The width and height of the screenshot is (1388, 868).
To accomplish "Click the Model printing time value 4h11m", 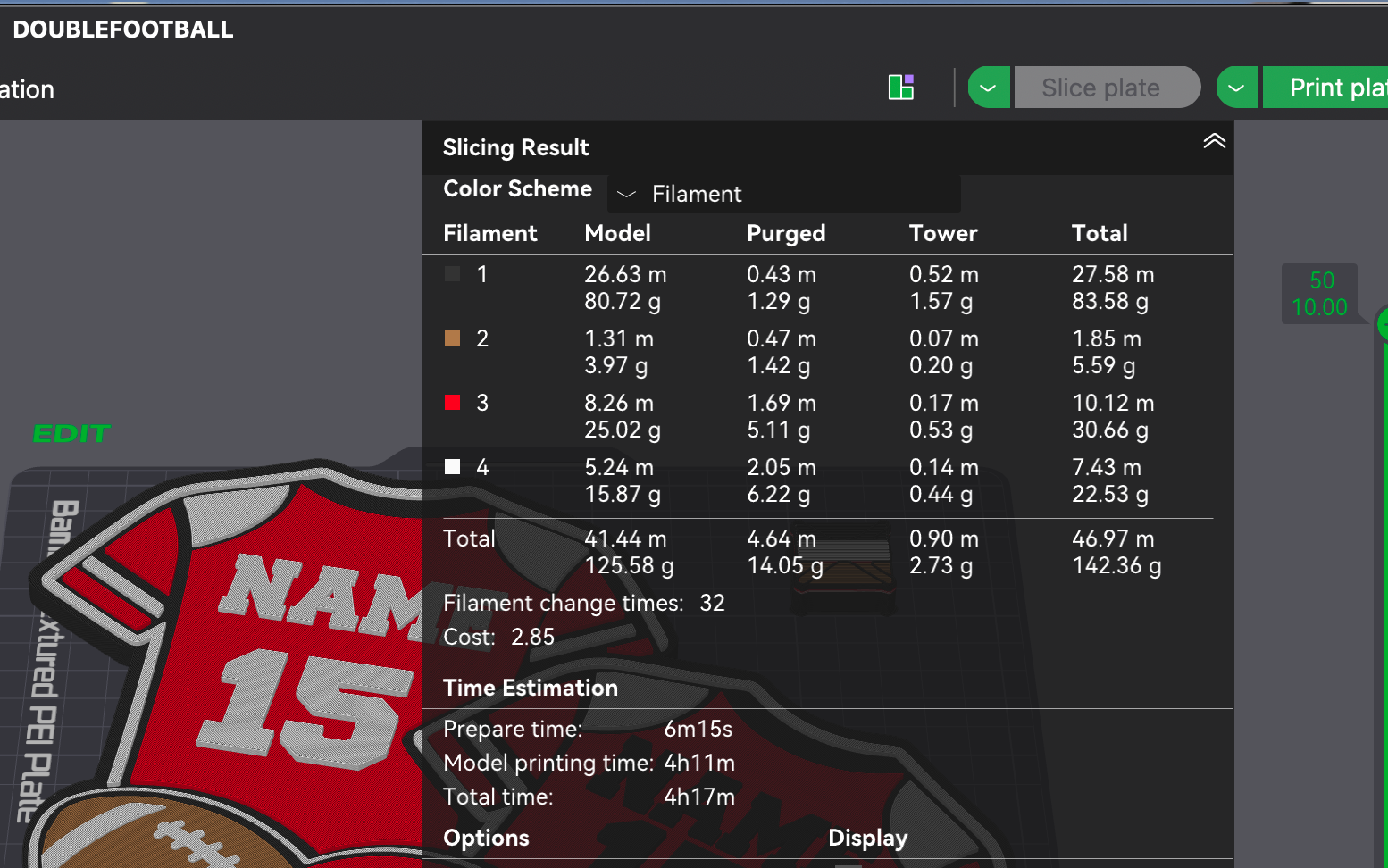I will point(699,763).
